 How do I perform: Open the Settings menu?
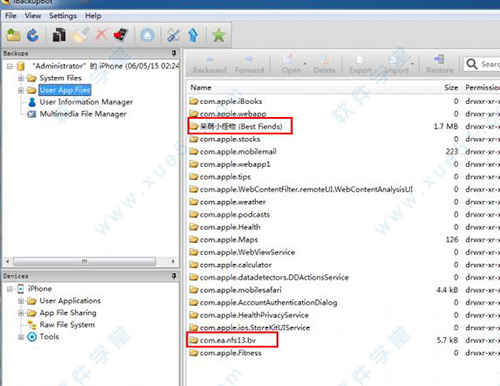[63, 16]
